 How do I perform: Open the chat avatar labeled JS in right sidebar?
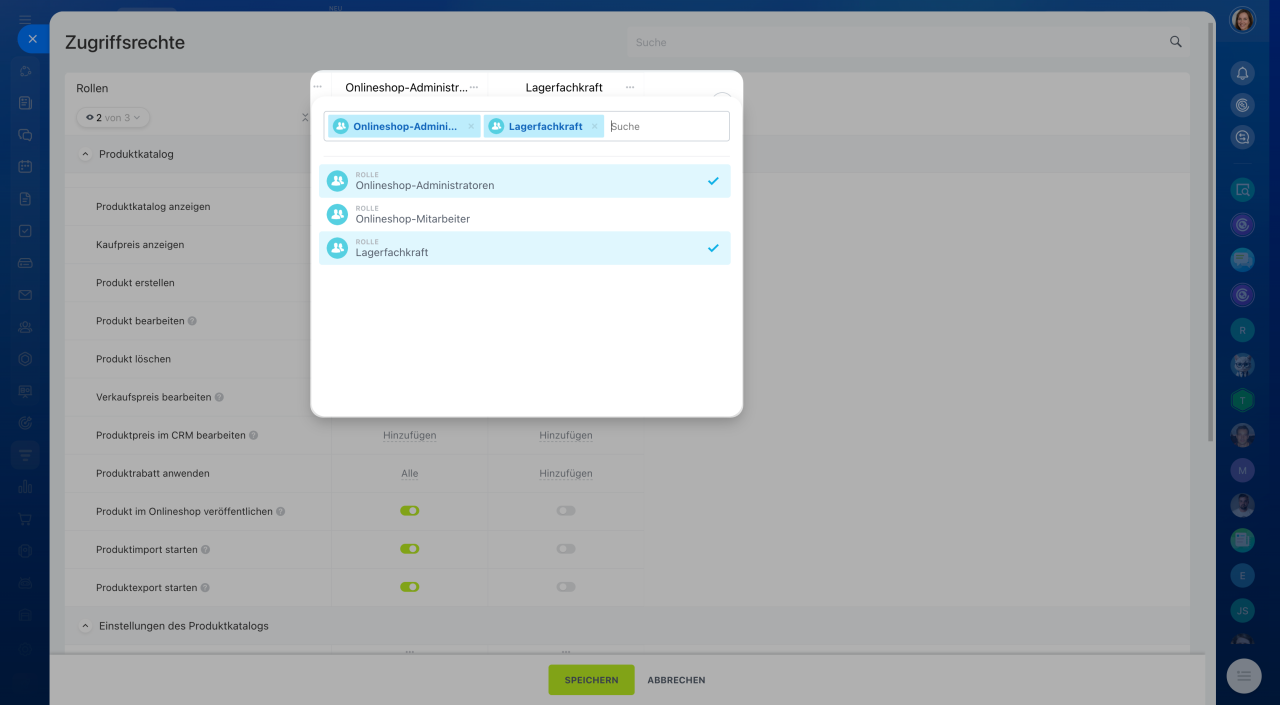point(1242,610)
